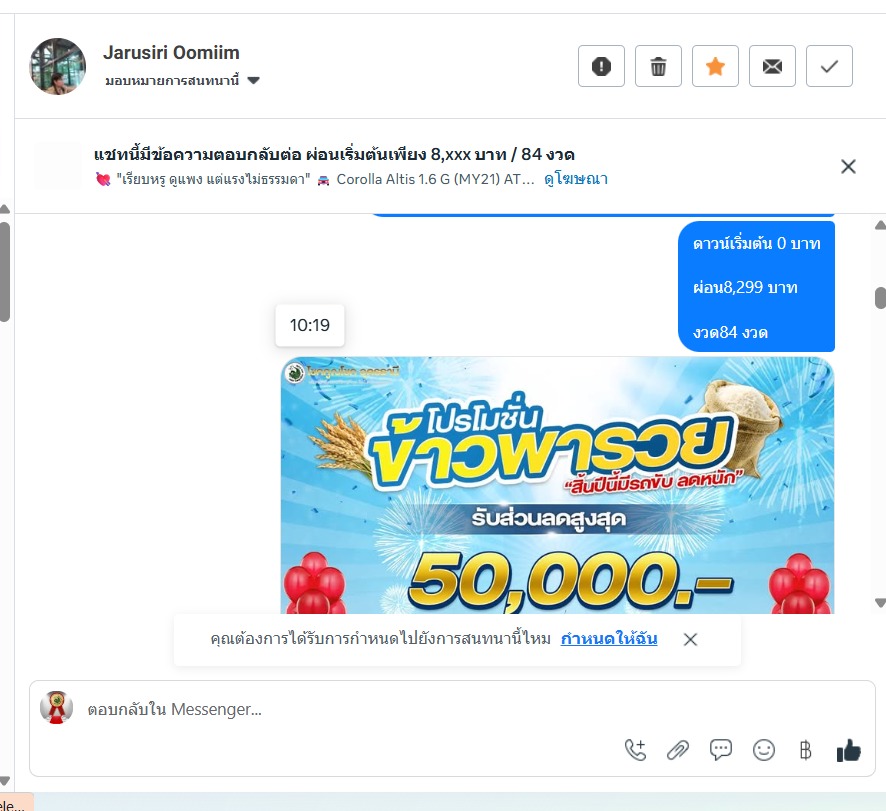The width and height of the screenshot is (886, 811).
Task: Toggle the orange star follow-up flag
Action: [715, 66]
